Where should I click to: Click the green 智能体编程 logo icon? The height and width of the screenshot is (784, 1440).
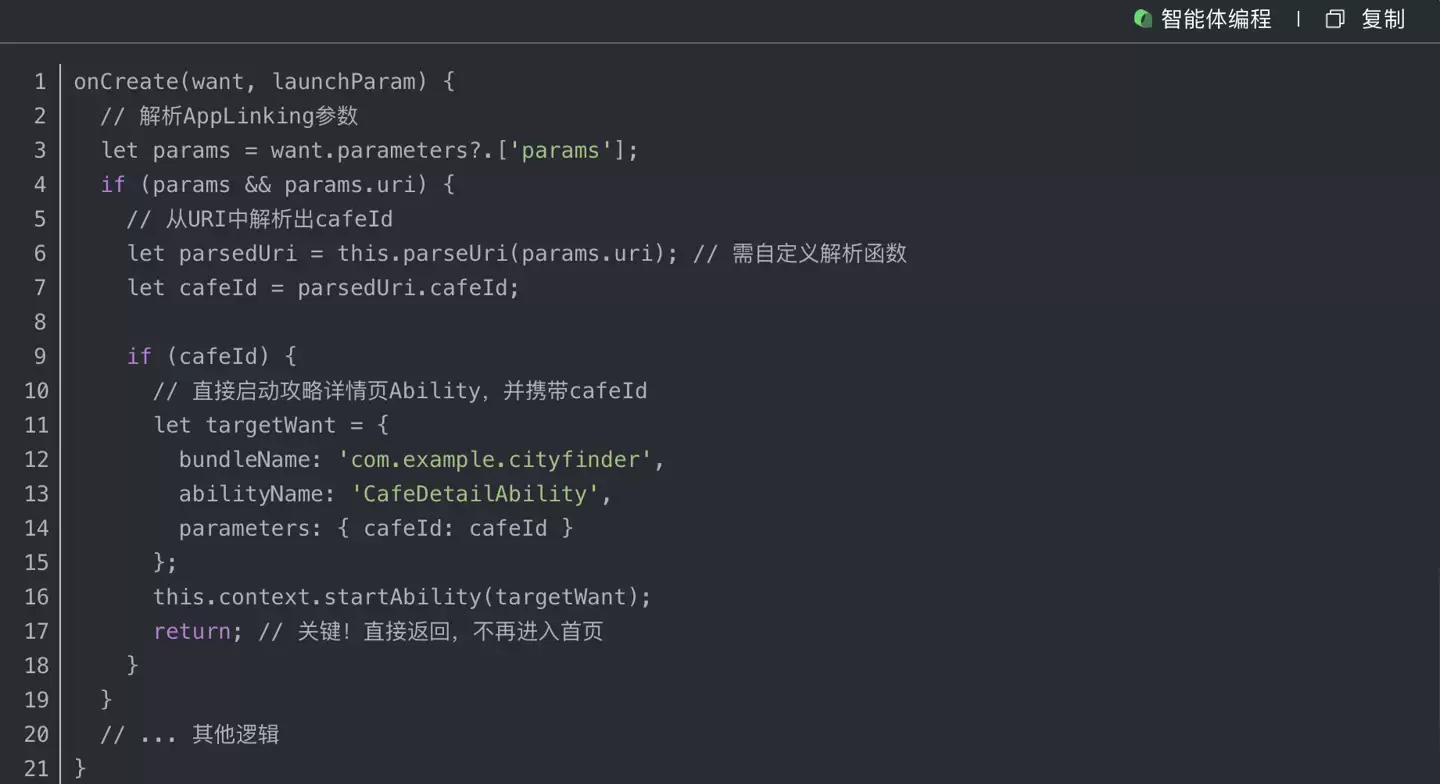[x=1143, y=19]
